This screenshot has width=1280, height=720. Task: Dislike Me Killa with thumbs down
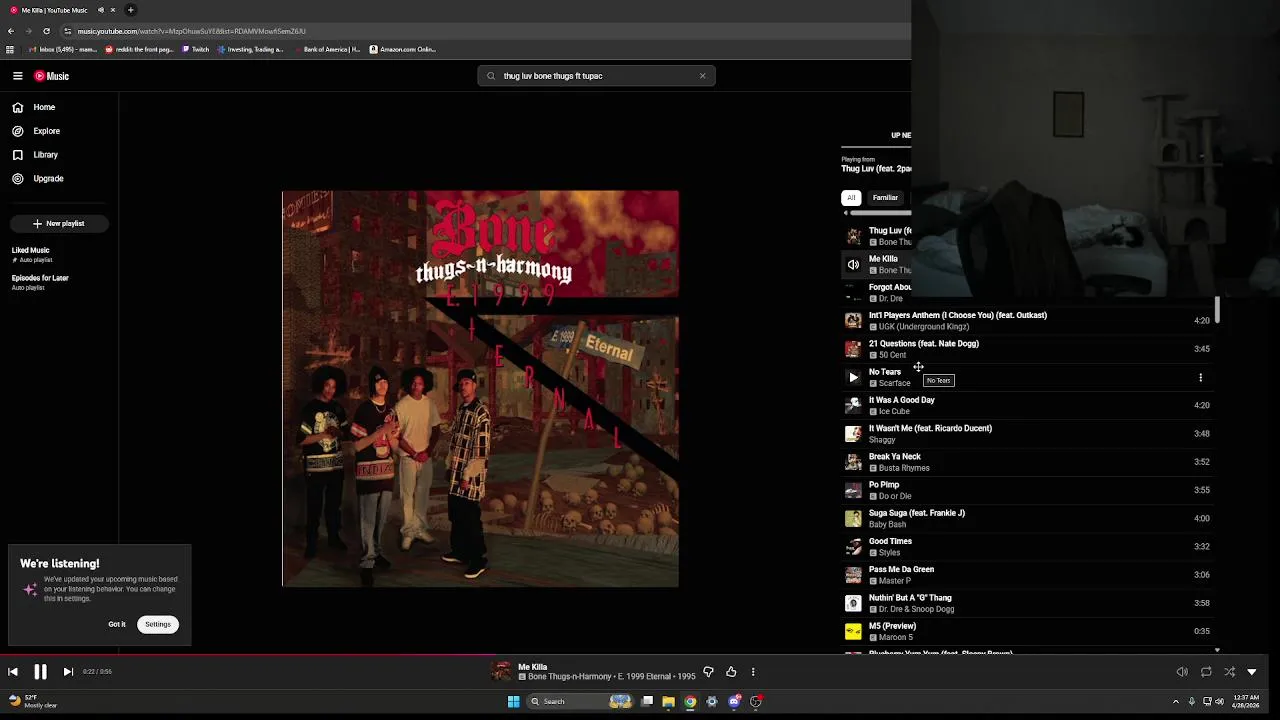(708, 672)
